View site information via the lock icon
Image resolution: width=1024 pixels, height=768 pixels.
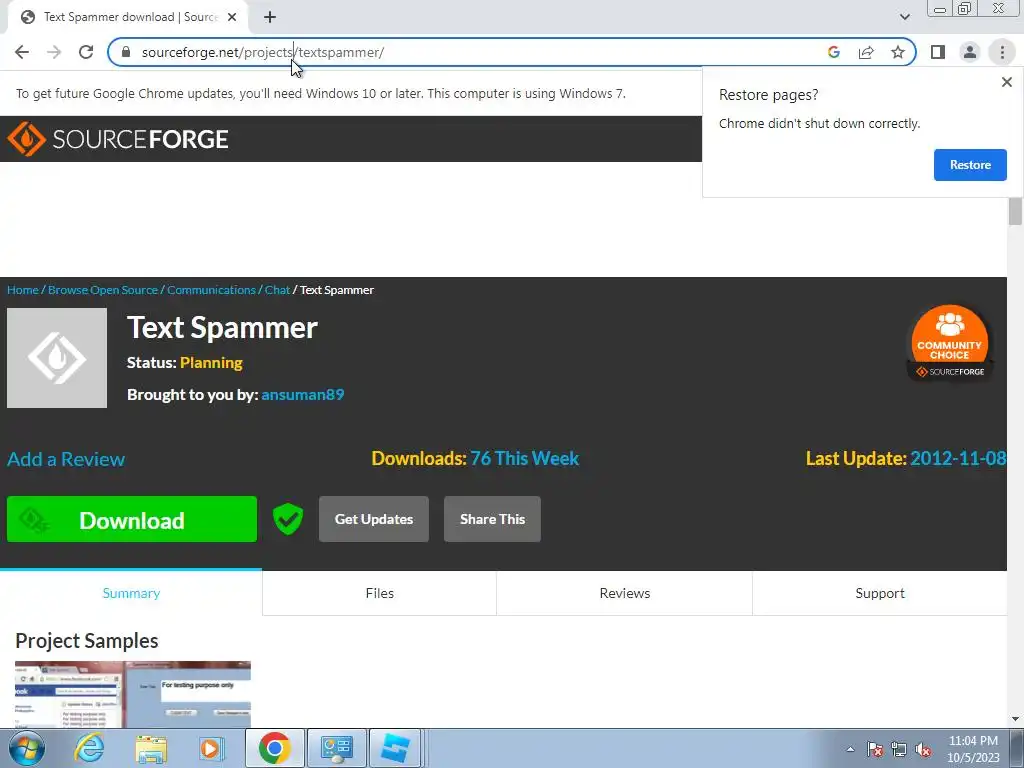[127, 52]
